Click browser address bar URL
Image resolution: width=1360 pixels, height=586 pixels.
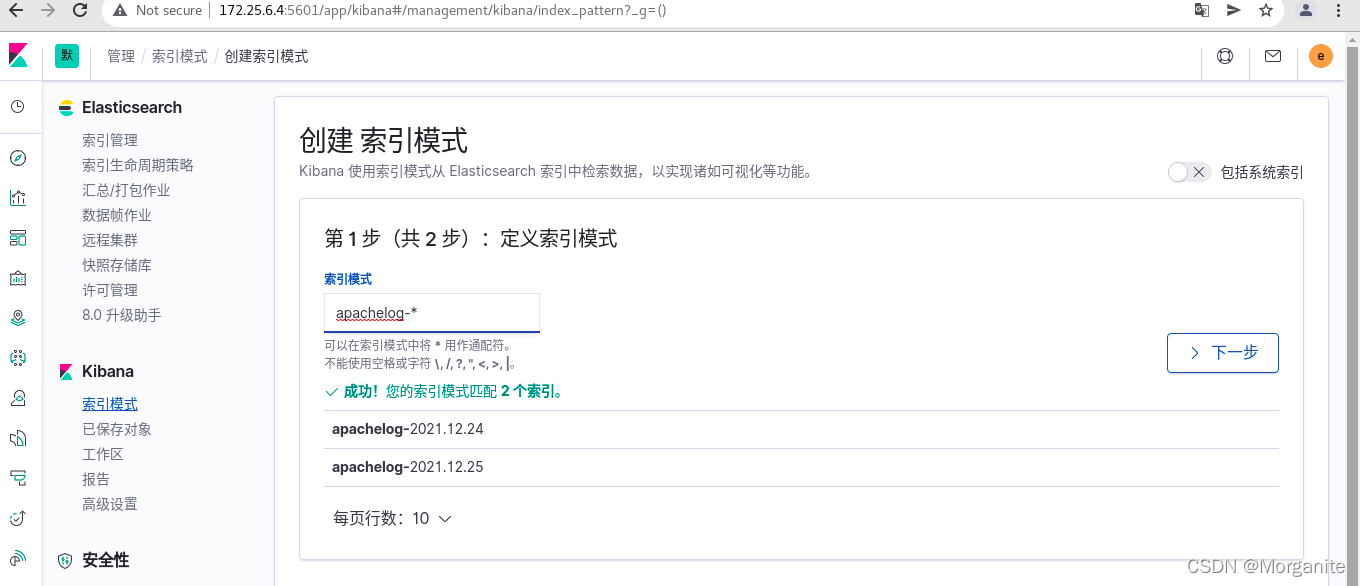click(x=443, y=10)
